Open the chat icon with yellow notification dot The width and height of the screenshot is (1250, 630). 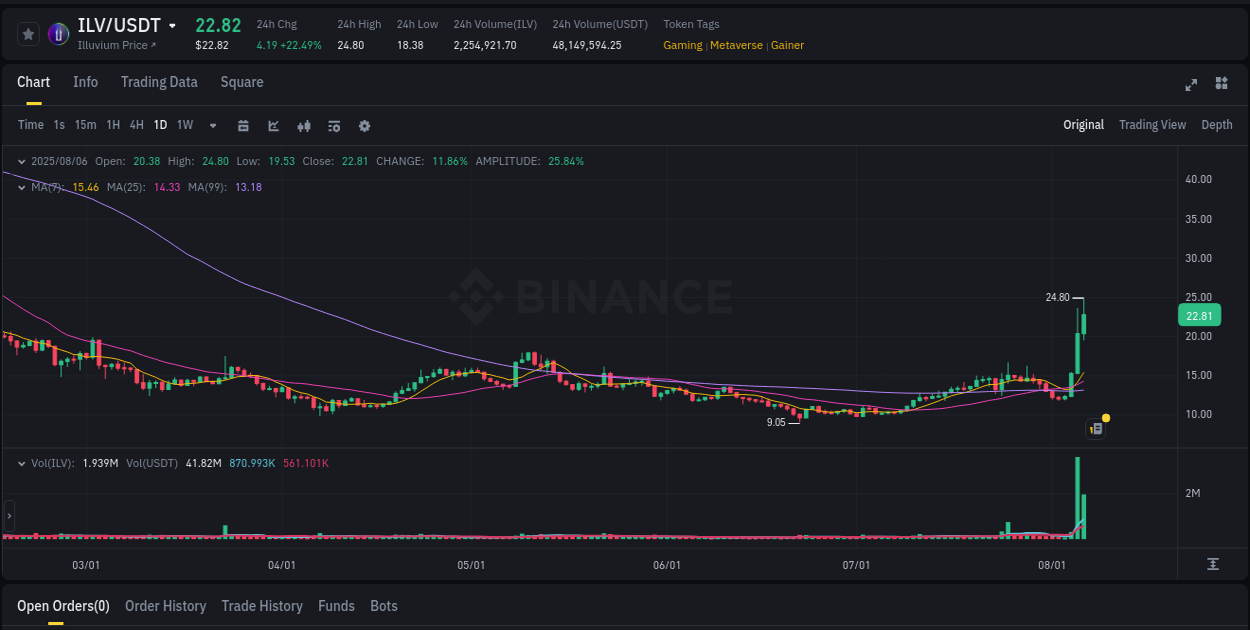tap(1095, 428)
